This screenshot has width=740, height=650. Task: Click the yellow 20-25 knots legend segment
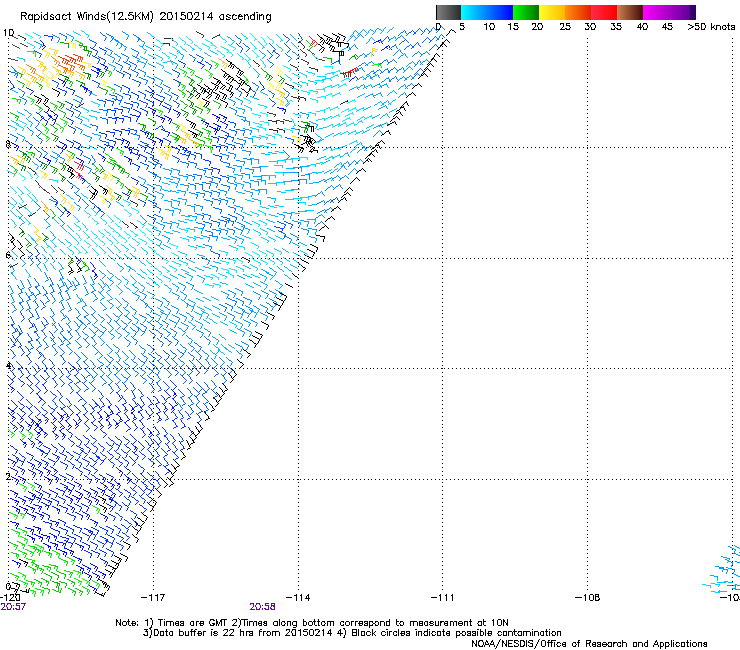click(552, 12)
